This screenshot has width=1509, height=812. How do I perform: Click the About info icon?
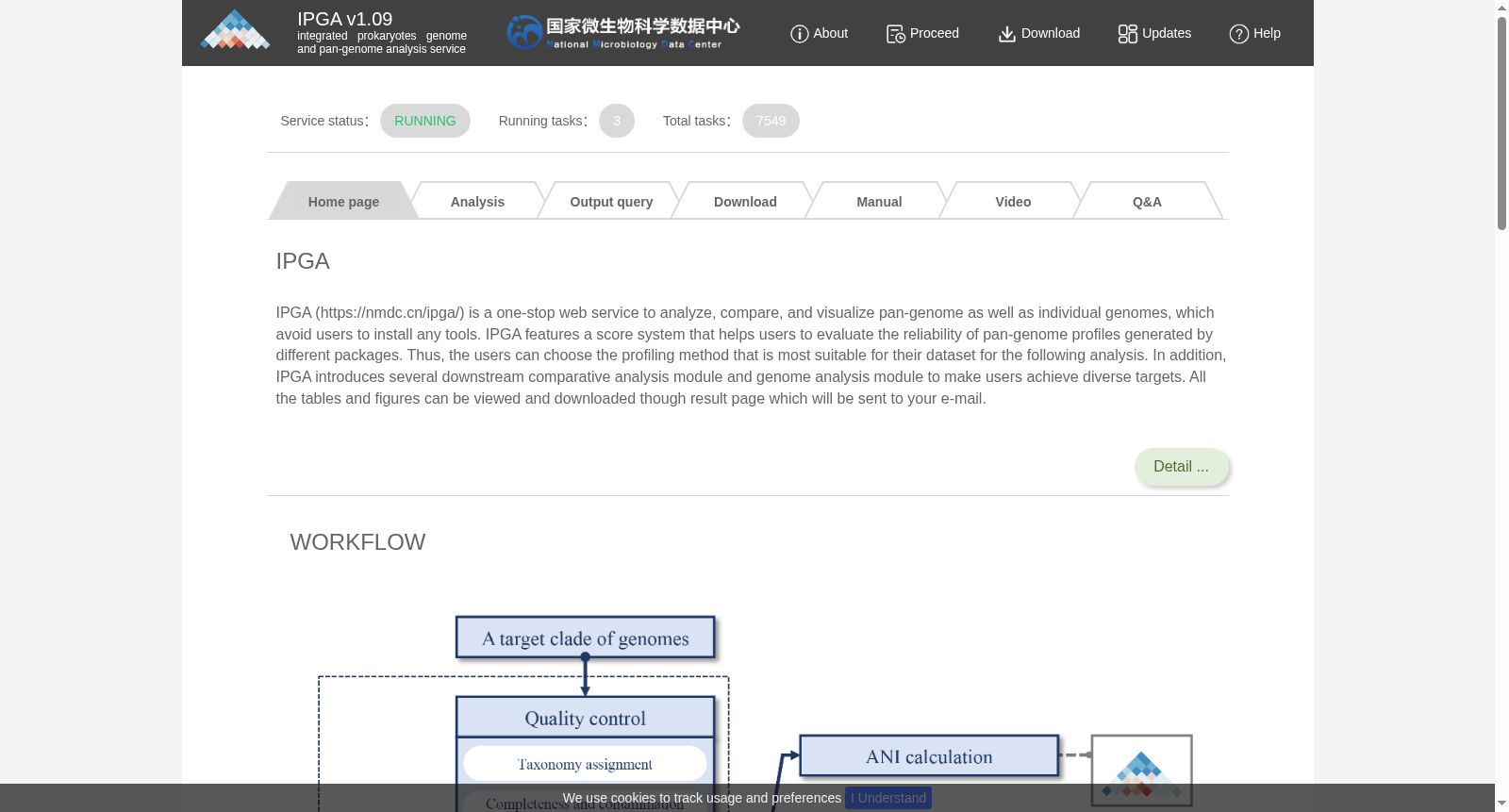pyautogui.click(x=800, y=34)
